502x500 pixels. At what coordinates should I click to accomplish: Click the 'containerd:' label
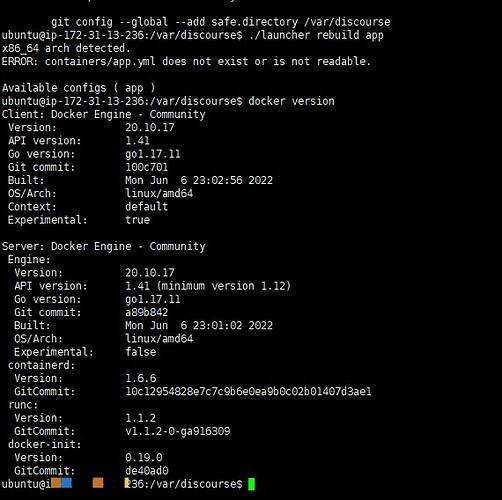coord(42,365)
